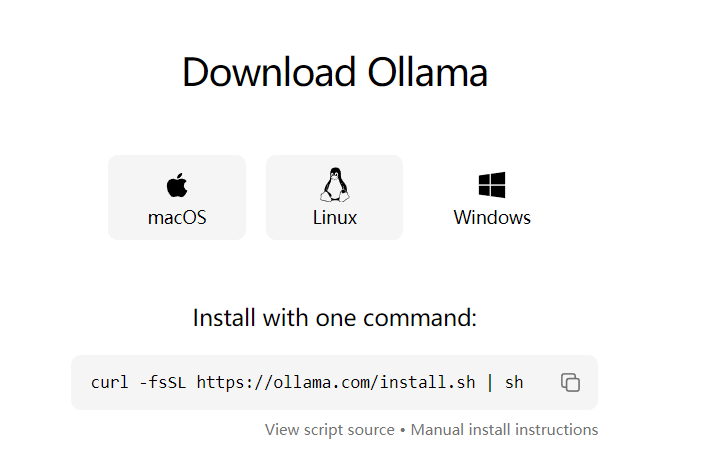Copy the install command to clipboard
The height and width of the screenshot is (462, 708).
pyautogui.click(x=571, y=382)
